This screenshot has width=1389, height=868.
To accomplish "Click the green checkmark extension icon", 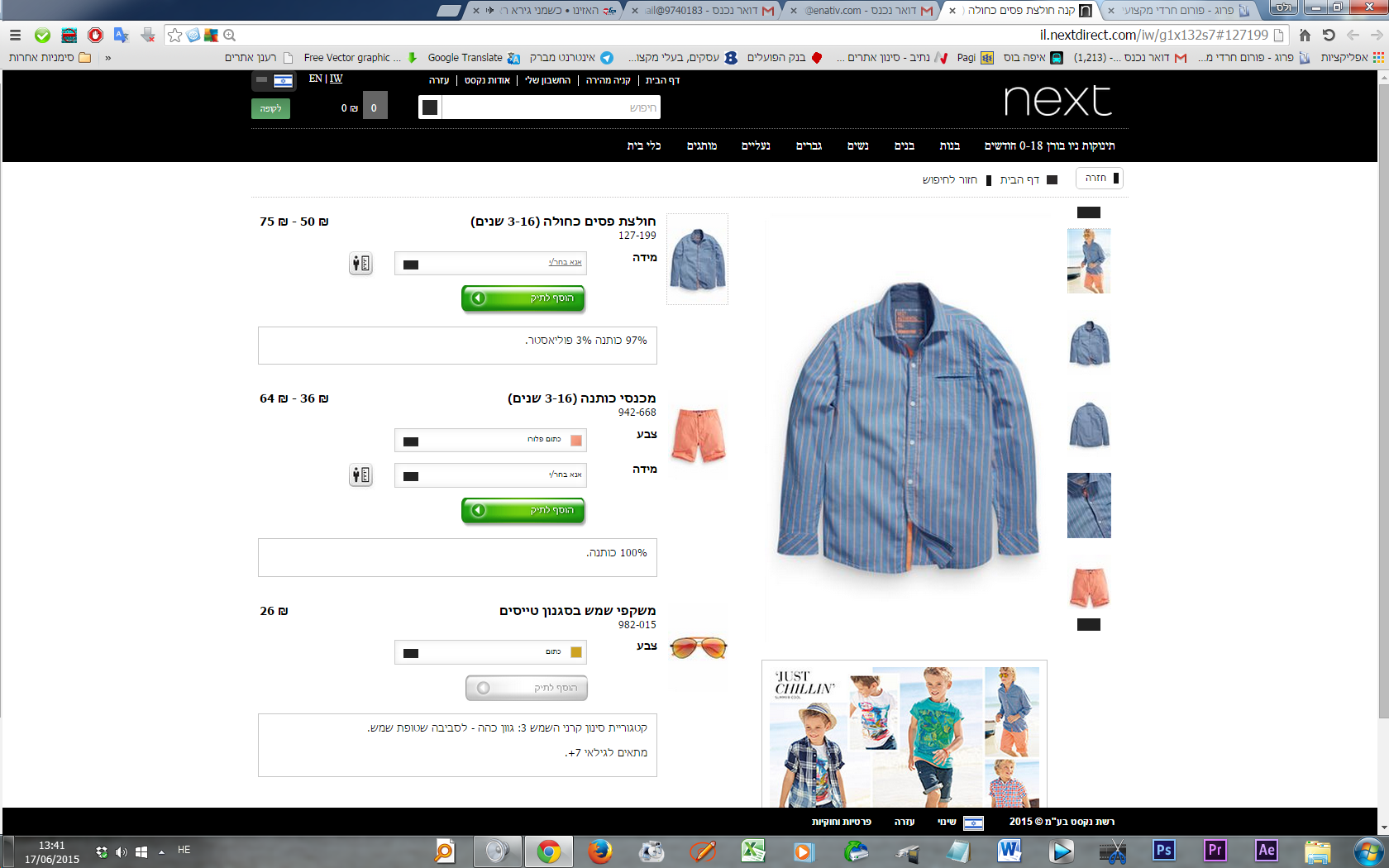I will tap(42, 35).
